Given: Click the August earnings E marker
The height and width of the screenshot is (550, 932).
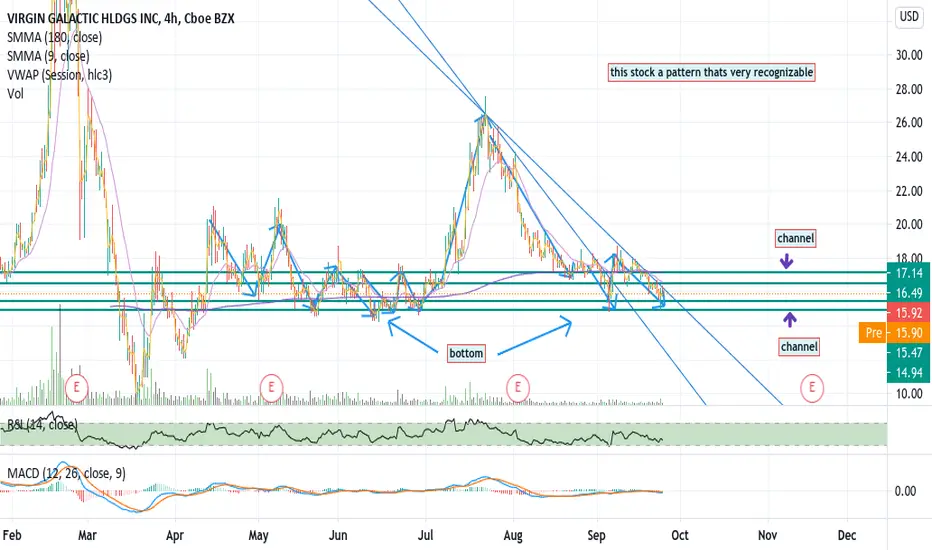Looking at the screenshot, I should 518,388.
